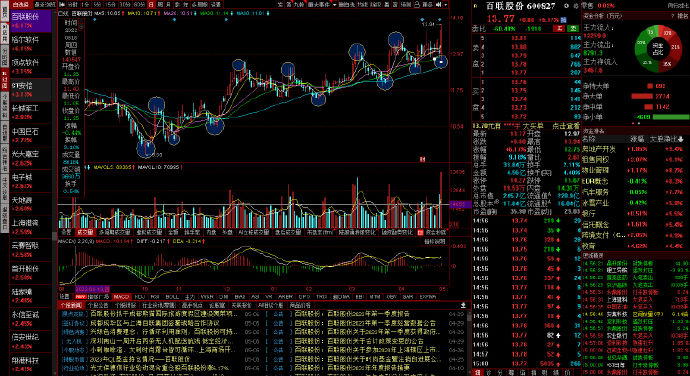Viewport: 690px width, 376px height.
Task: Click the question mark icon in 资金分析
Action: coord(672,16)
